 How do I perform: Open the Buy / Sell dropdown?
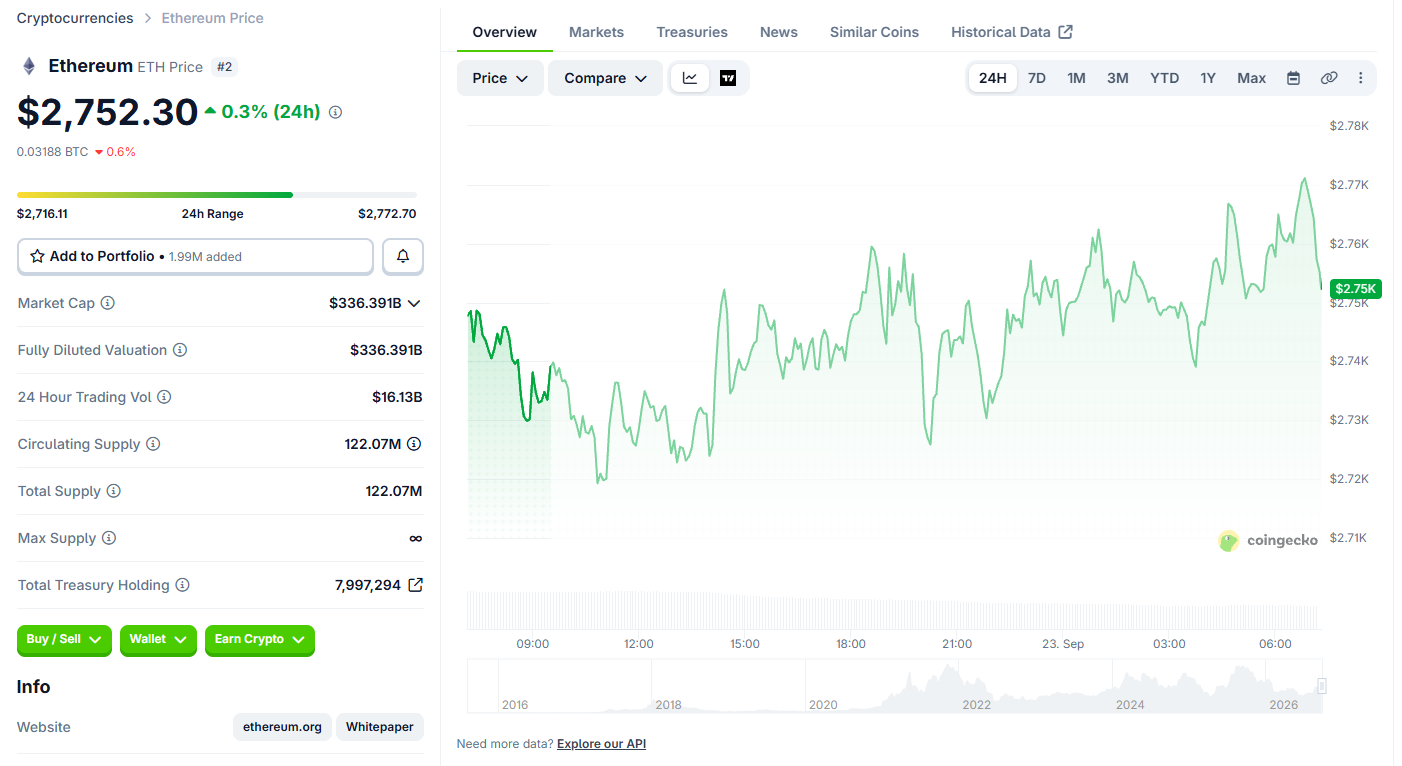tap(65, 639)
